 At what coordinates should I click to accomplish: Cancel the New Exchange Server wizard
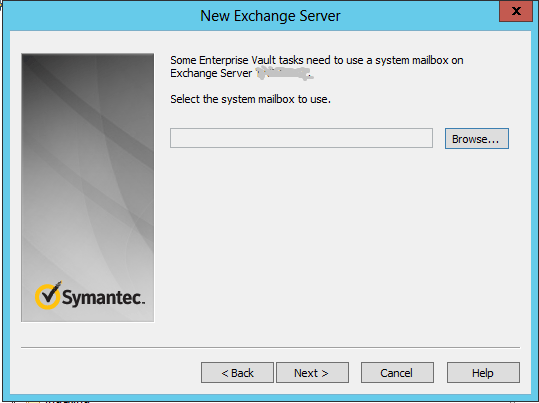[x=397, y=372]
